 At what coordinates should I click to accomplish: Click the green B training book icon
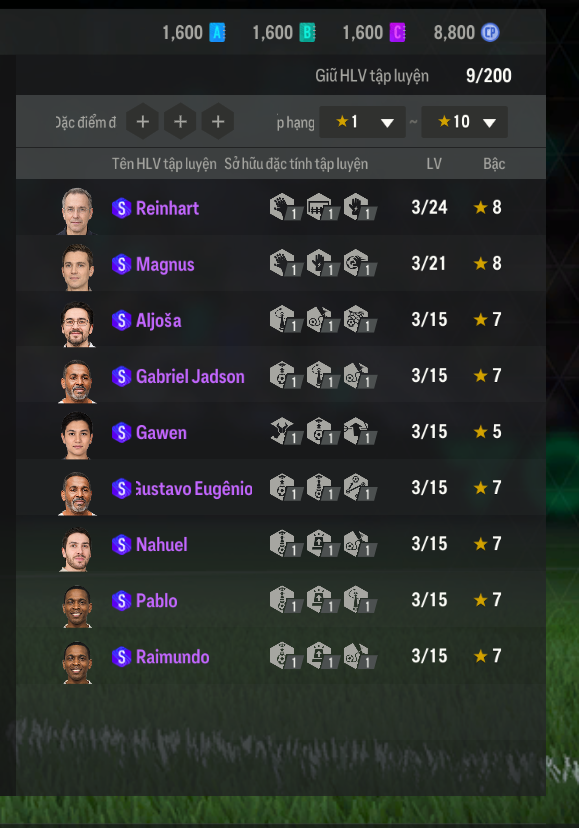307,33
